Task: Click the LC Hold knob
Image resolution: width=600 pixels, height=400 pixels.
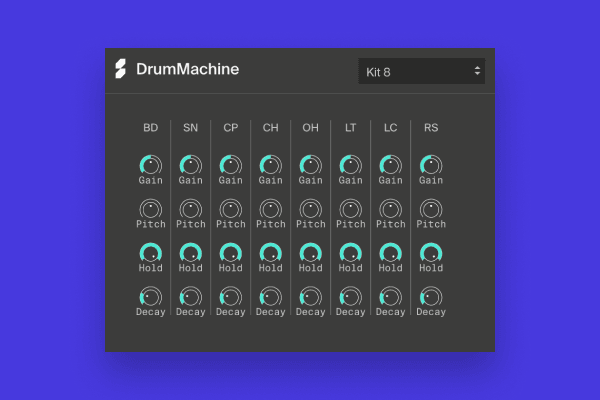Action: (390, 253)
